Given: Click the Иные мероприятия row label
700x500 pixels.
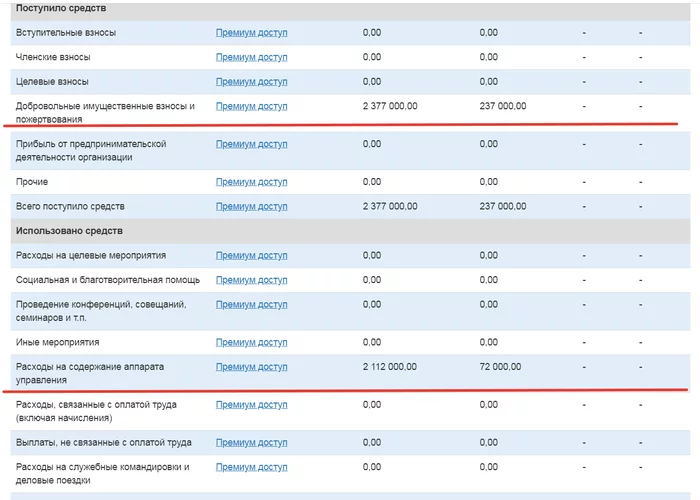Looking at the screenshot, I should pyautogui.click(x=57, y=342).
